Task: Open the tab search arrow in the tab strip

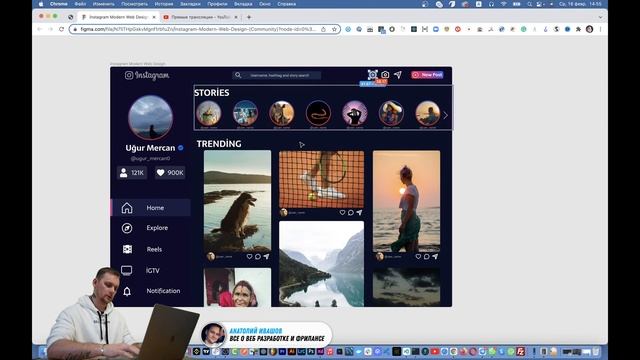Action: pos(600,17)
